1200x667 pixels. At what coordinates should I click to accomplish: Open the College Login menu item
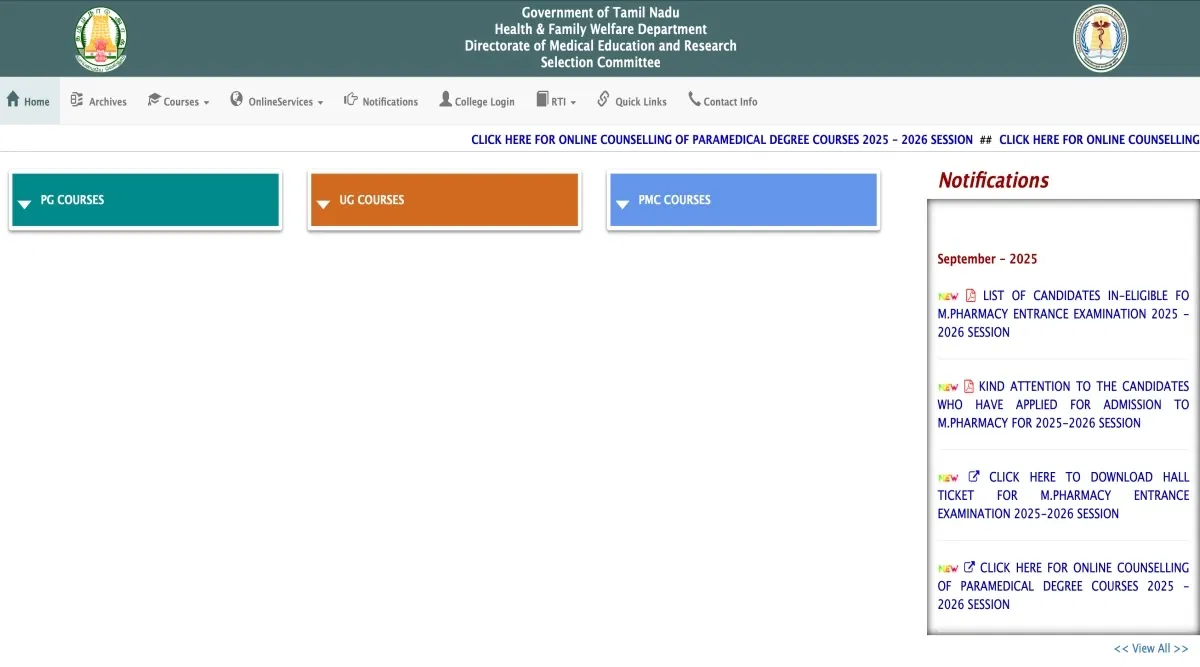477,101
